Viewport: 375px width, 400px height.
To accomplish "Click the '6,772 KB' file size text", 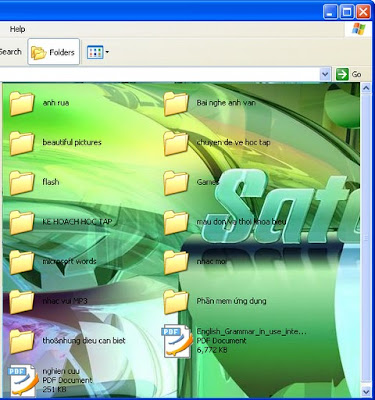I will [212, 350].
